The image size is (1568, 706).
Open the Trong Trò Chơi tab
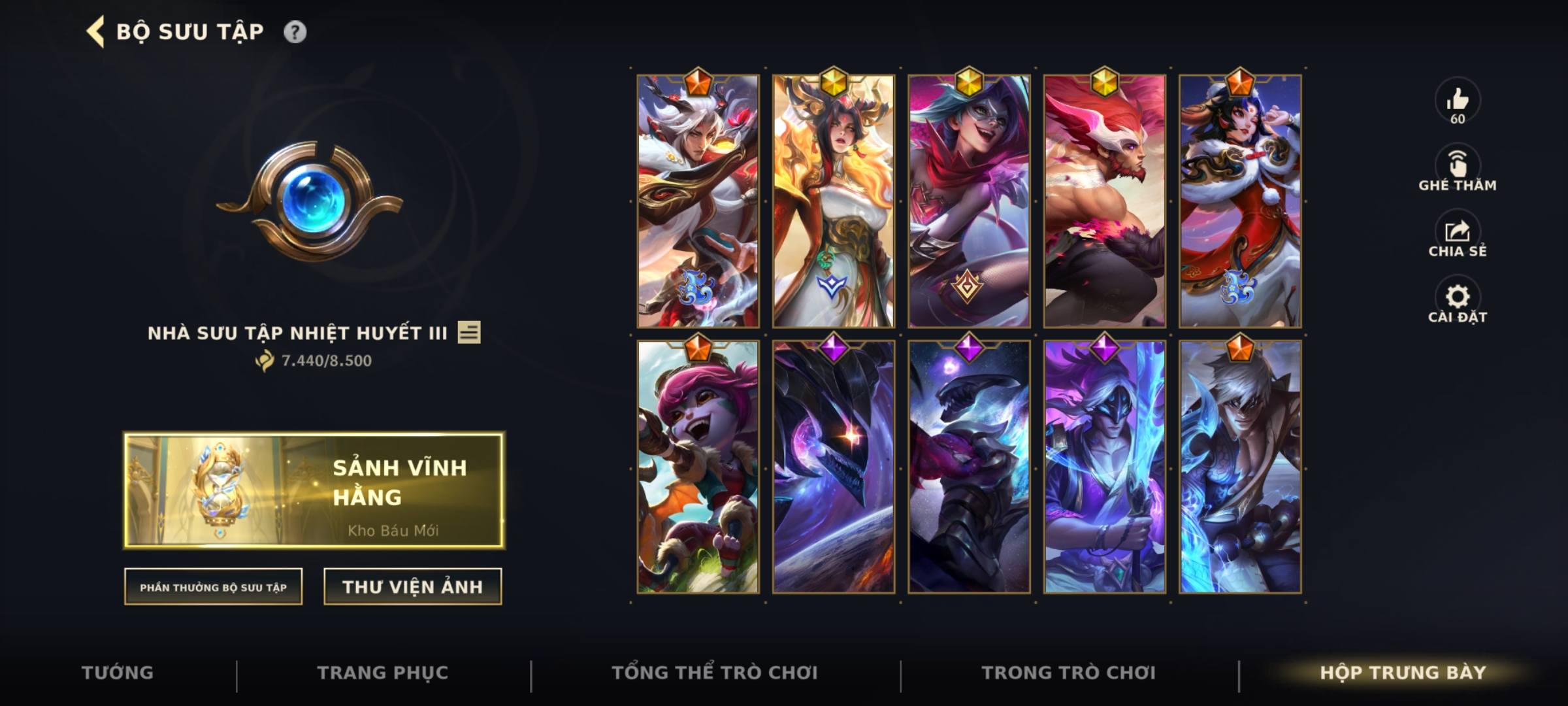pos(1068,673)
